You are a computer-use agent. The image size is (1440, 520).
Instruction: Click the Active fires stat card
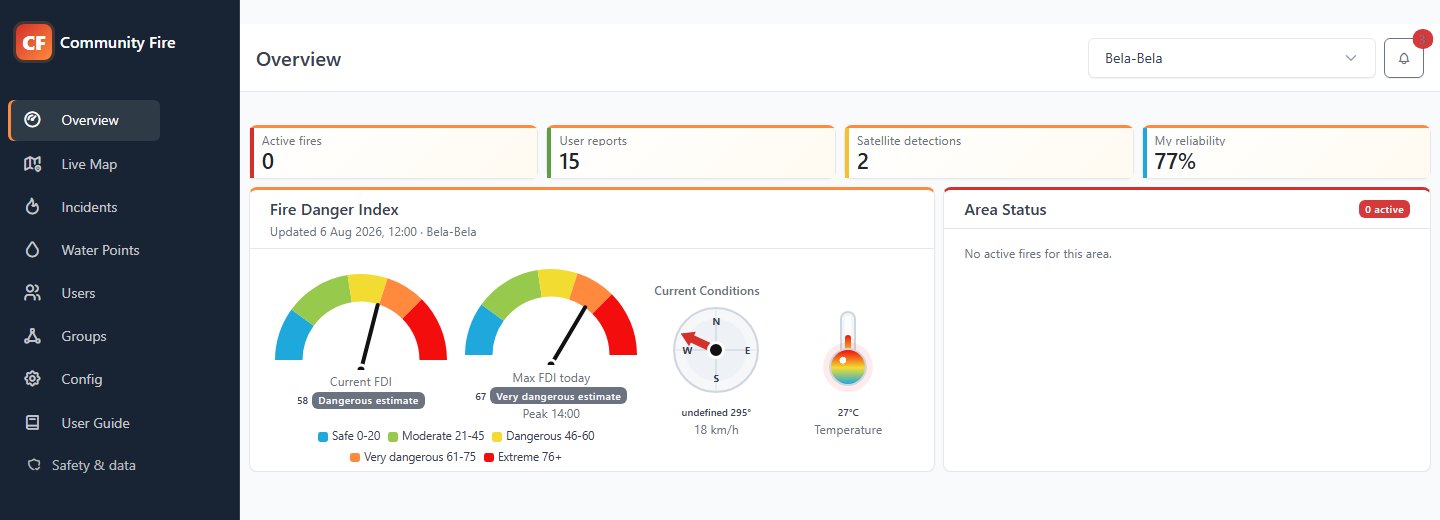pos(394,152)
